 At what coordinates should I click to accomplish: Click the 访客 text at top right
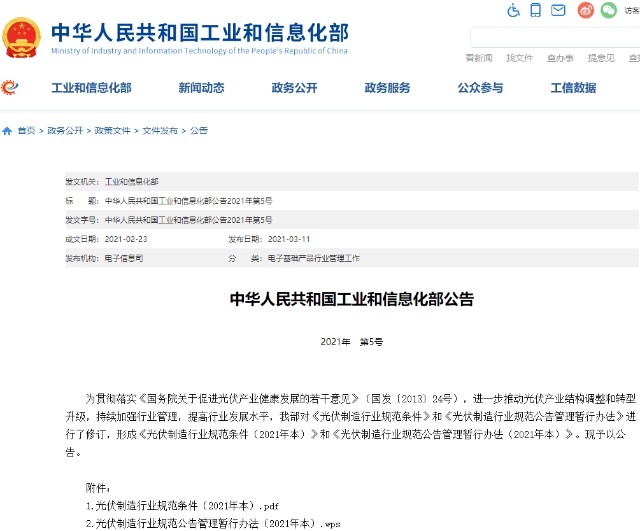tap(632, 10)
